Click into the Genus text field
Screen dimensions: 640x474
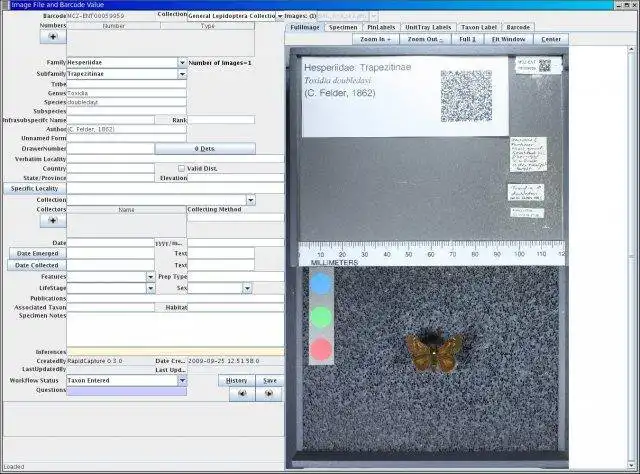tap(126, 92)
